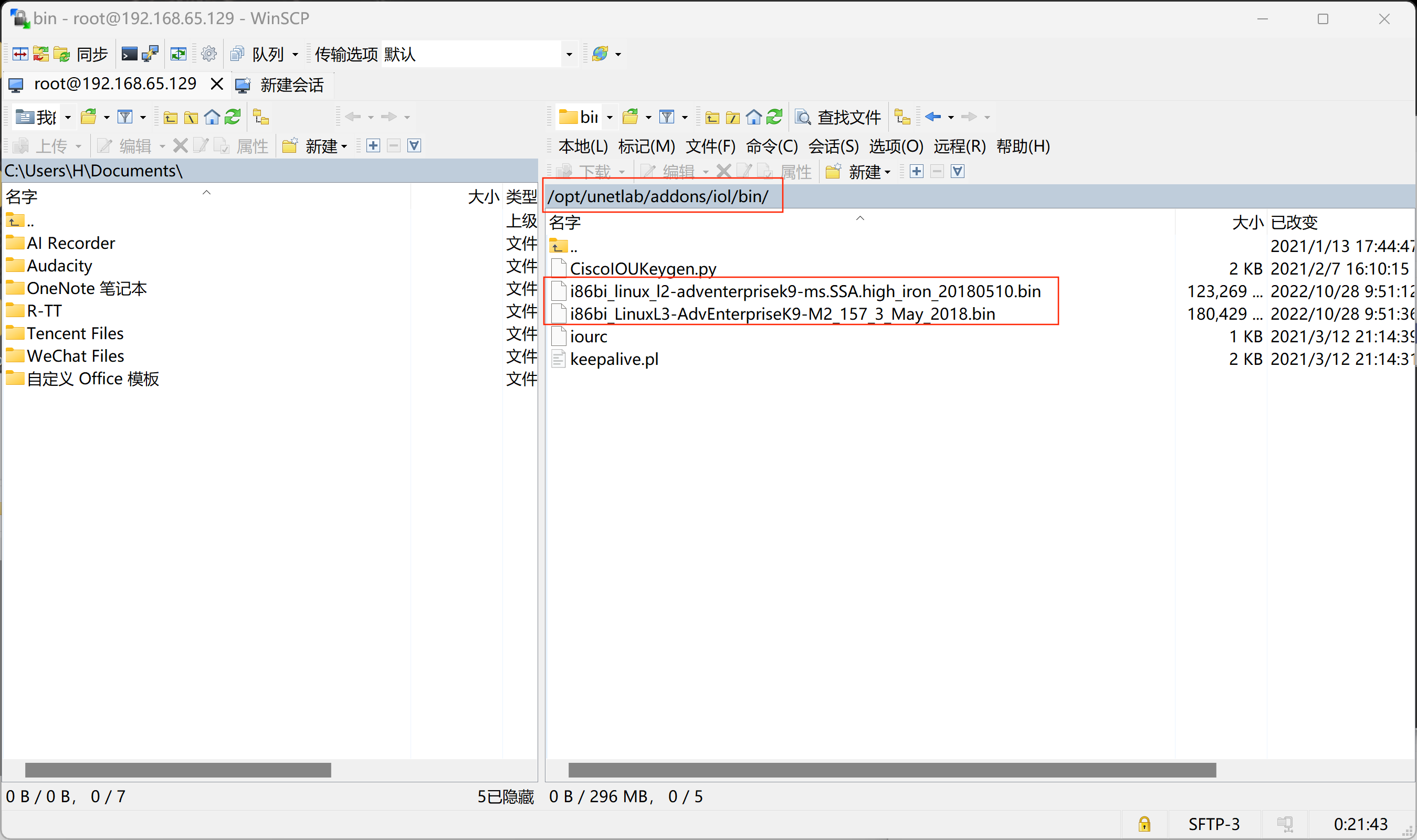Select the keepalive.pl file
1417x840 pixels.
[x=614, y=359]
